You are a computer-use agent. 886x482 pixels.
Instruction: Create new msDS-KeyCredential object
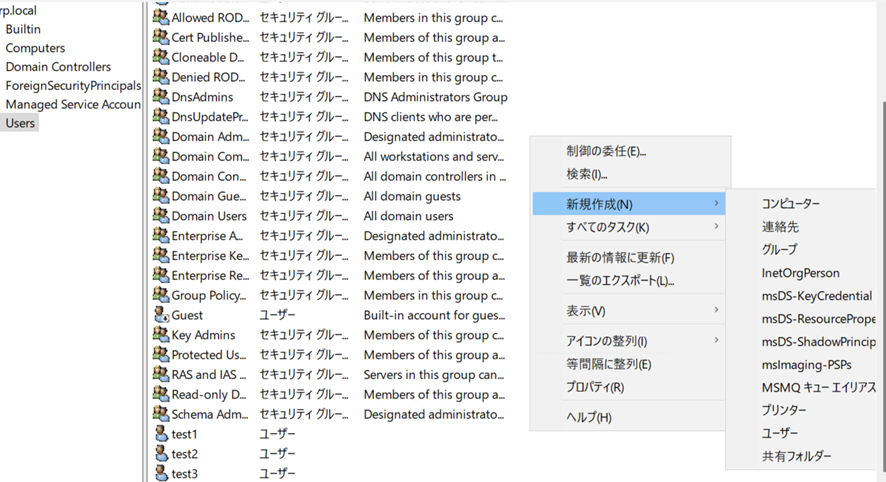point(817,296)
